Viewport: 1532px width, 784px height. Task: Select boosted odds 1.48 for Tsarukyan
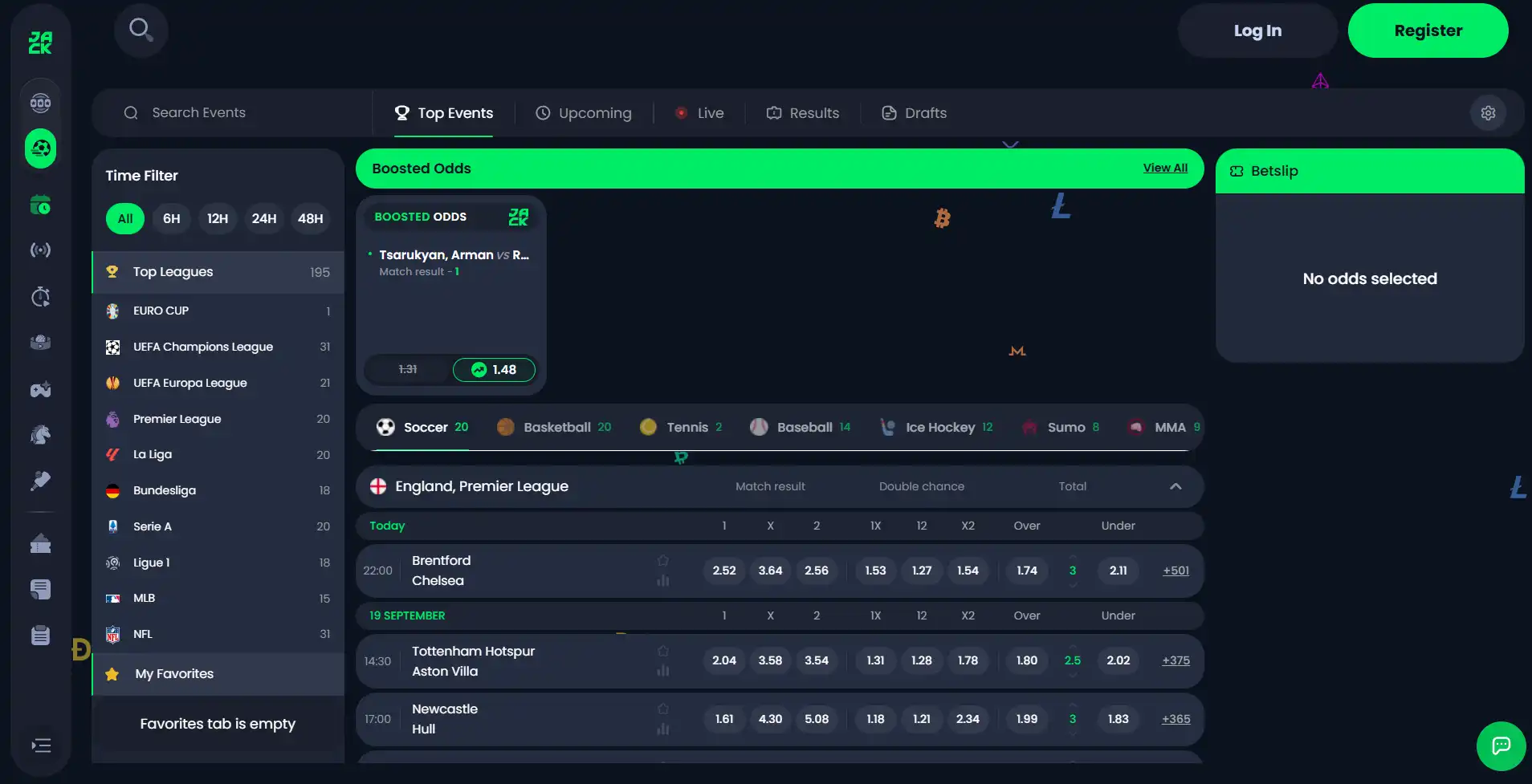(494, 369)
